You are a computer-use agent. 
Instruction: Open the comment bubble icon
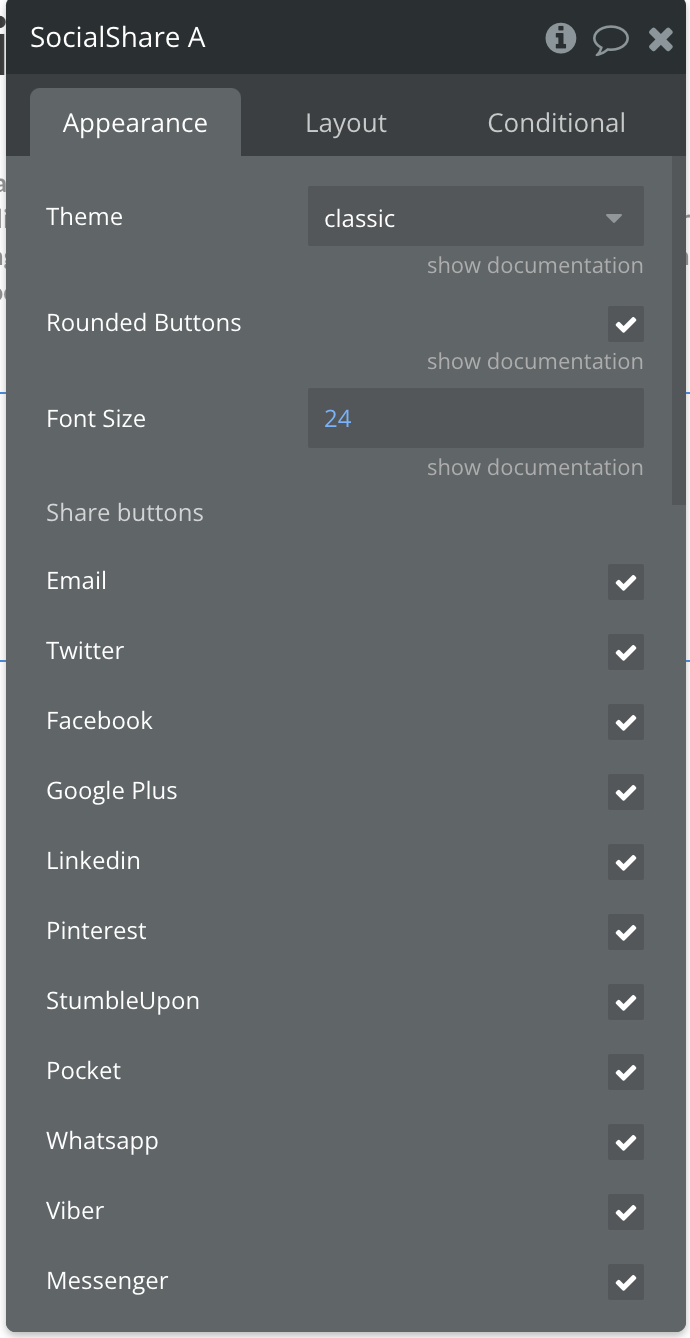coord(610,39)
